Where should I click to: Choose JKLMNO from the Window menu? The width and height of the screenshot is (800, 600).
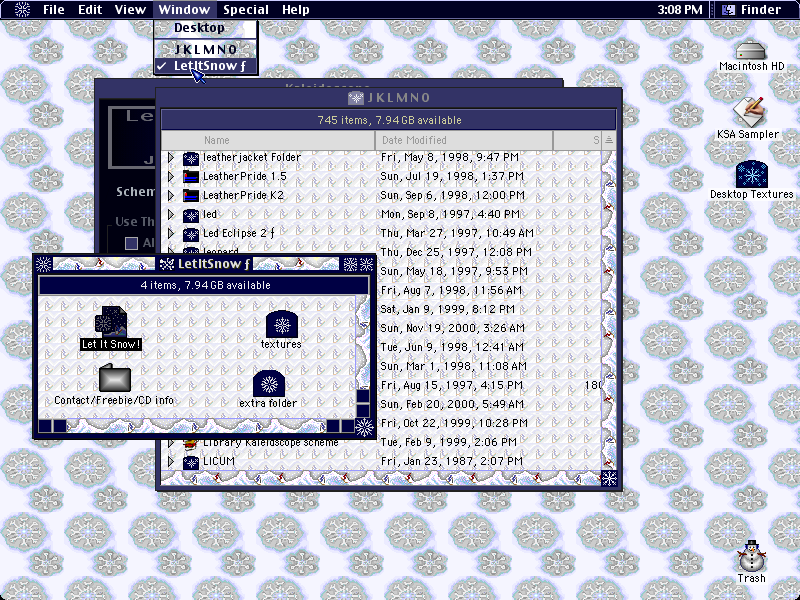[x=206, y=49]
